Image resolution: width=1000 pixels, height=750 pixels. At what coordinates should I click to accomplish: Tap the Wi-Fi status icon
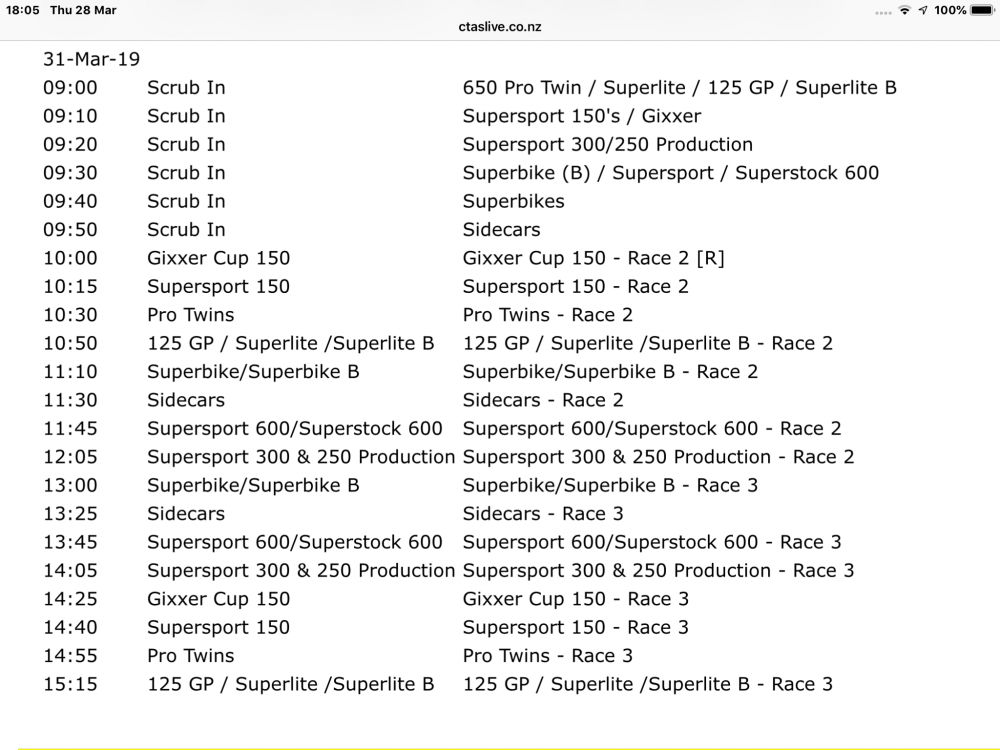coord(904,10)
